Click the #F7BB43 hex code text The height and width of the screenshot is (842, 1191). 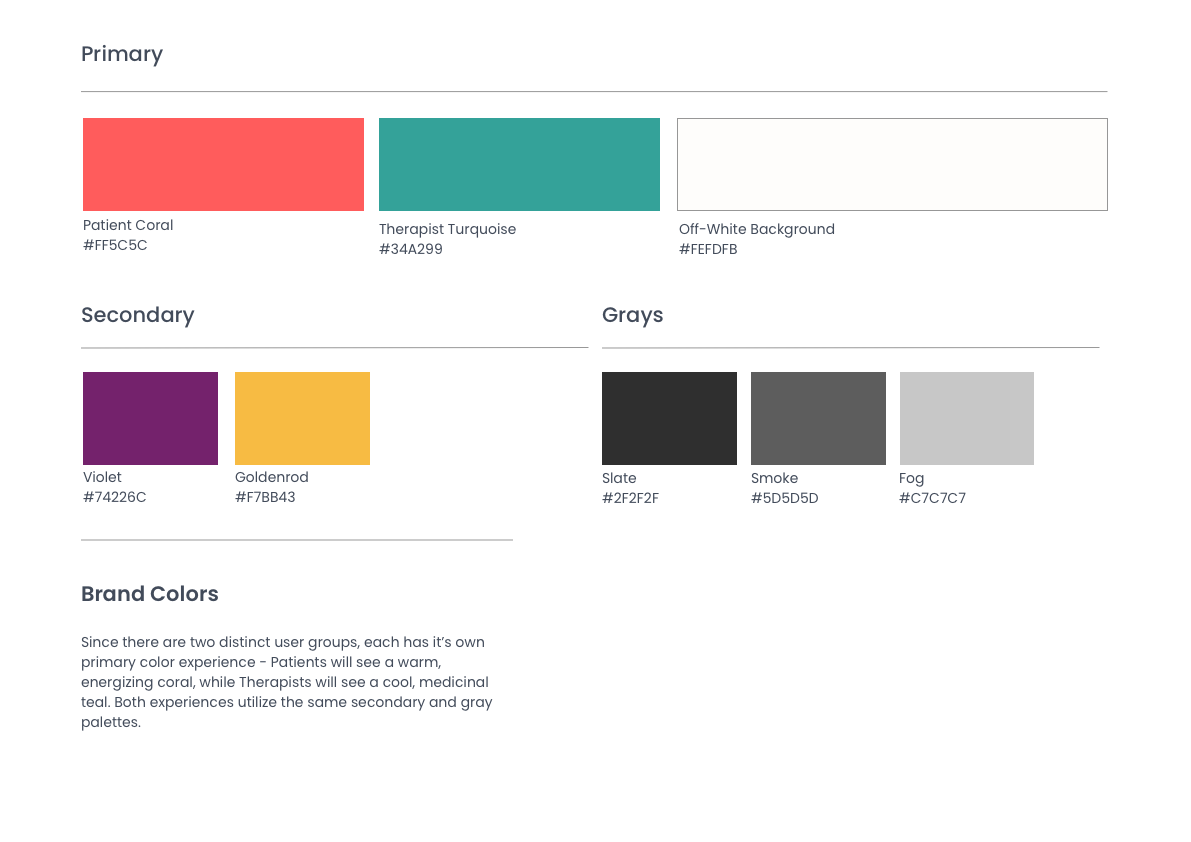pos(265,497)
